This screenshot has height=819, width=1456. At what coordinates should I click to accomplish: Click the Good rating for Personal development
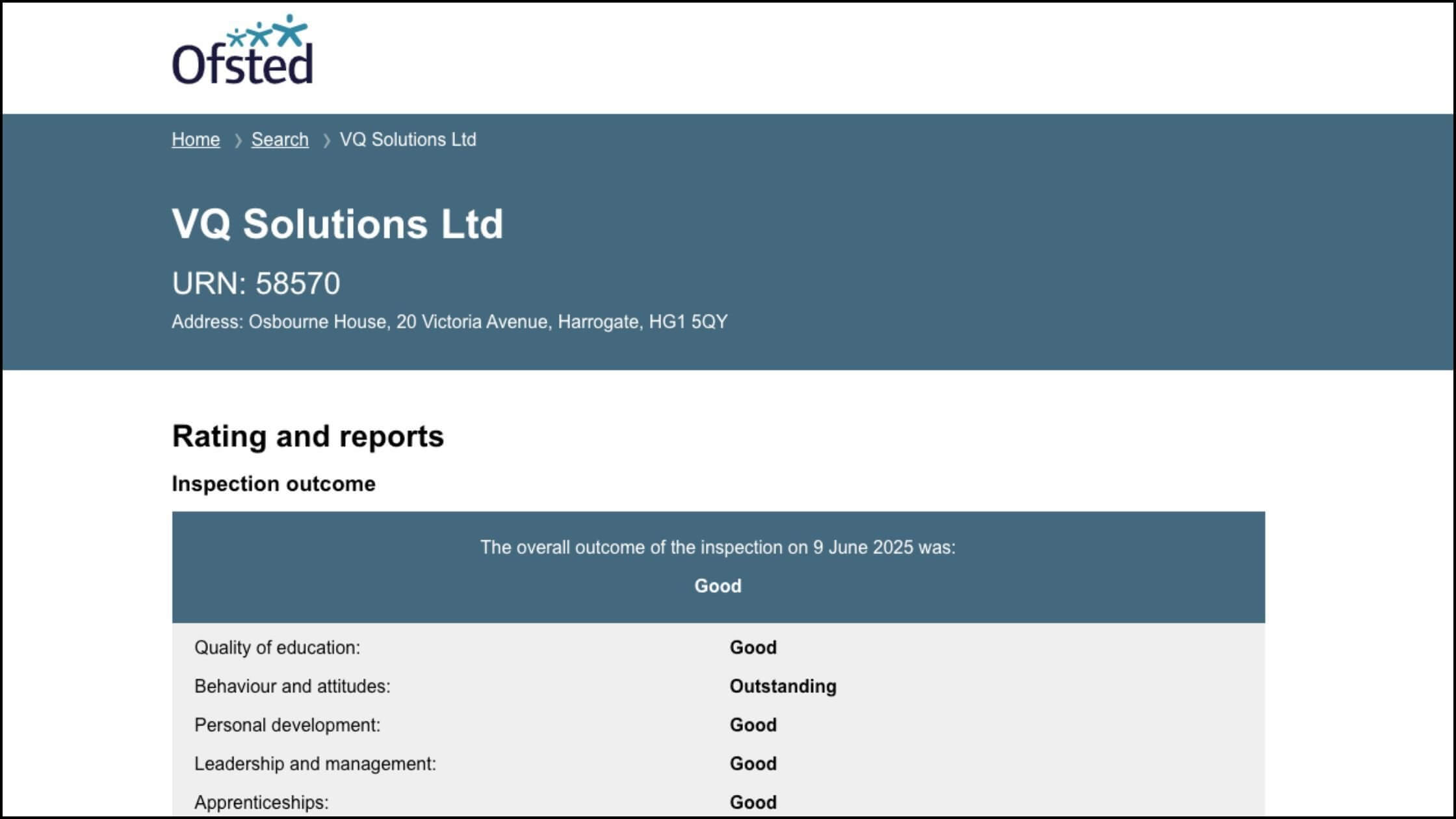click(x=753, y=725)
